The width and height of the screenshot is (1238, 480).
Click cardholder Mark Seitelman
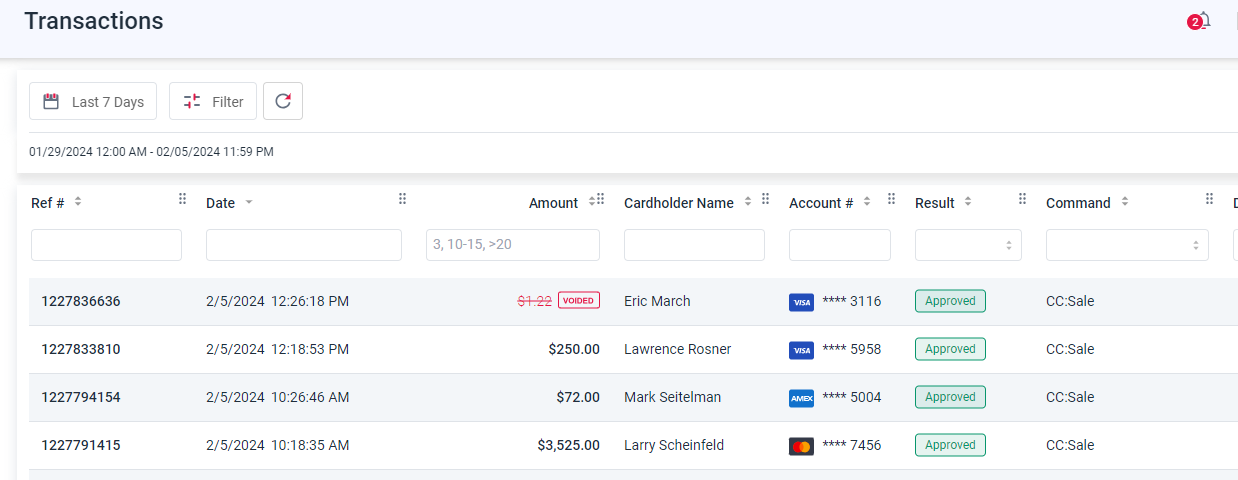click(672, 397)
